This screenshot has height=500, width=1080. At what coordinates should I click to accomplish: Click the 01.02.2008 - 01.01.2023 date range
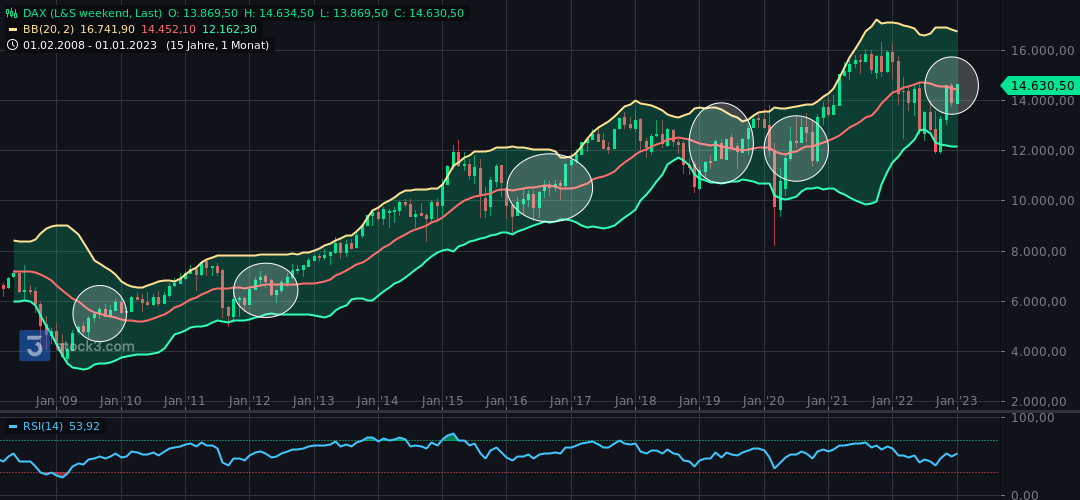pyautogui.click(x=90, y=45)
